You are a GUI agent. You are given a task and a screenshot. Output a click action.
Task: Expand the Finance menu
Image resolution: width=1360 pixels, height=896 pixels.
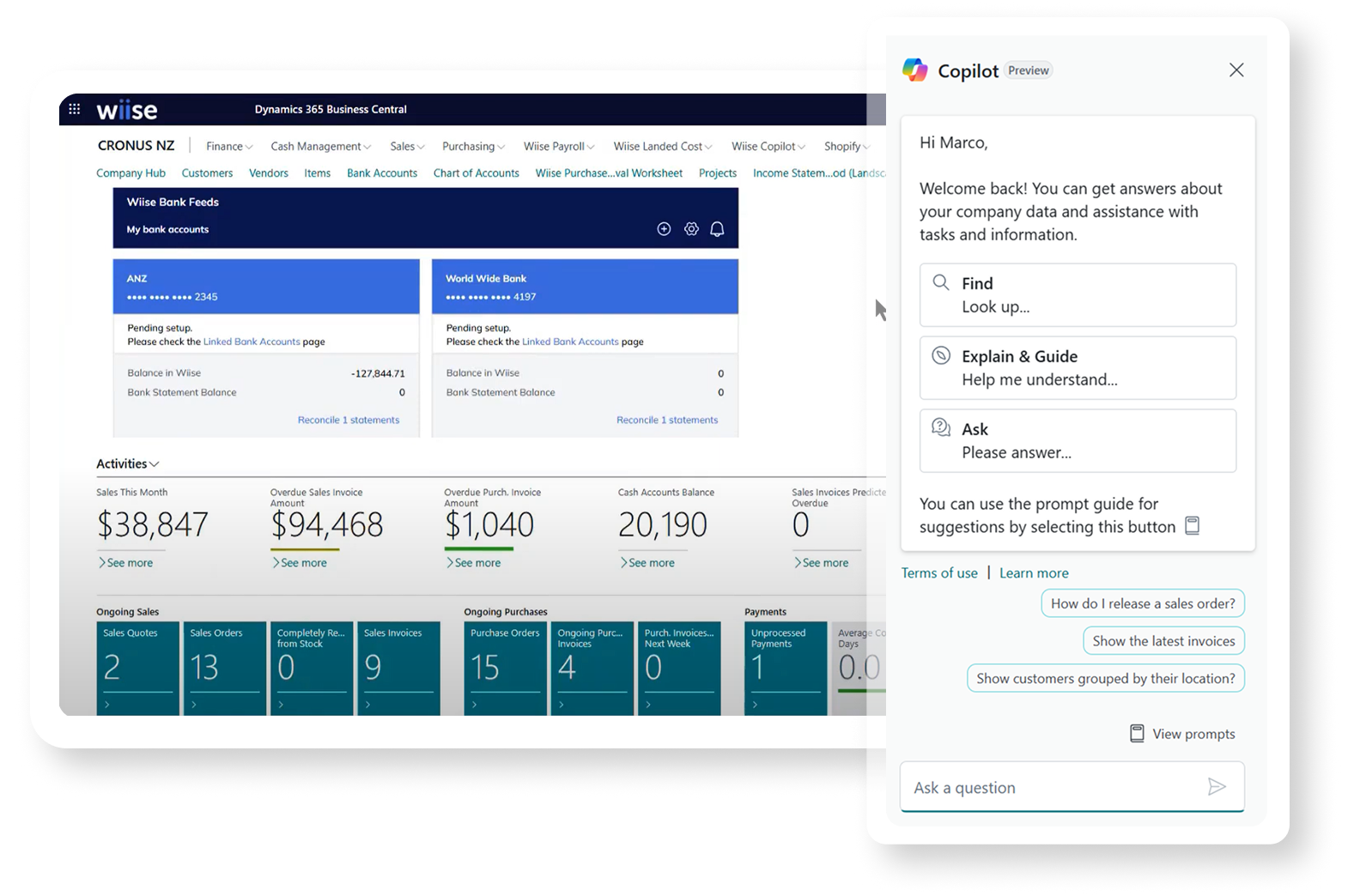click(x=229, y=147)
